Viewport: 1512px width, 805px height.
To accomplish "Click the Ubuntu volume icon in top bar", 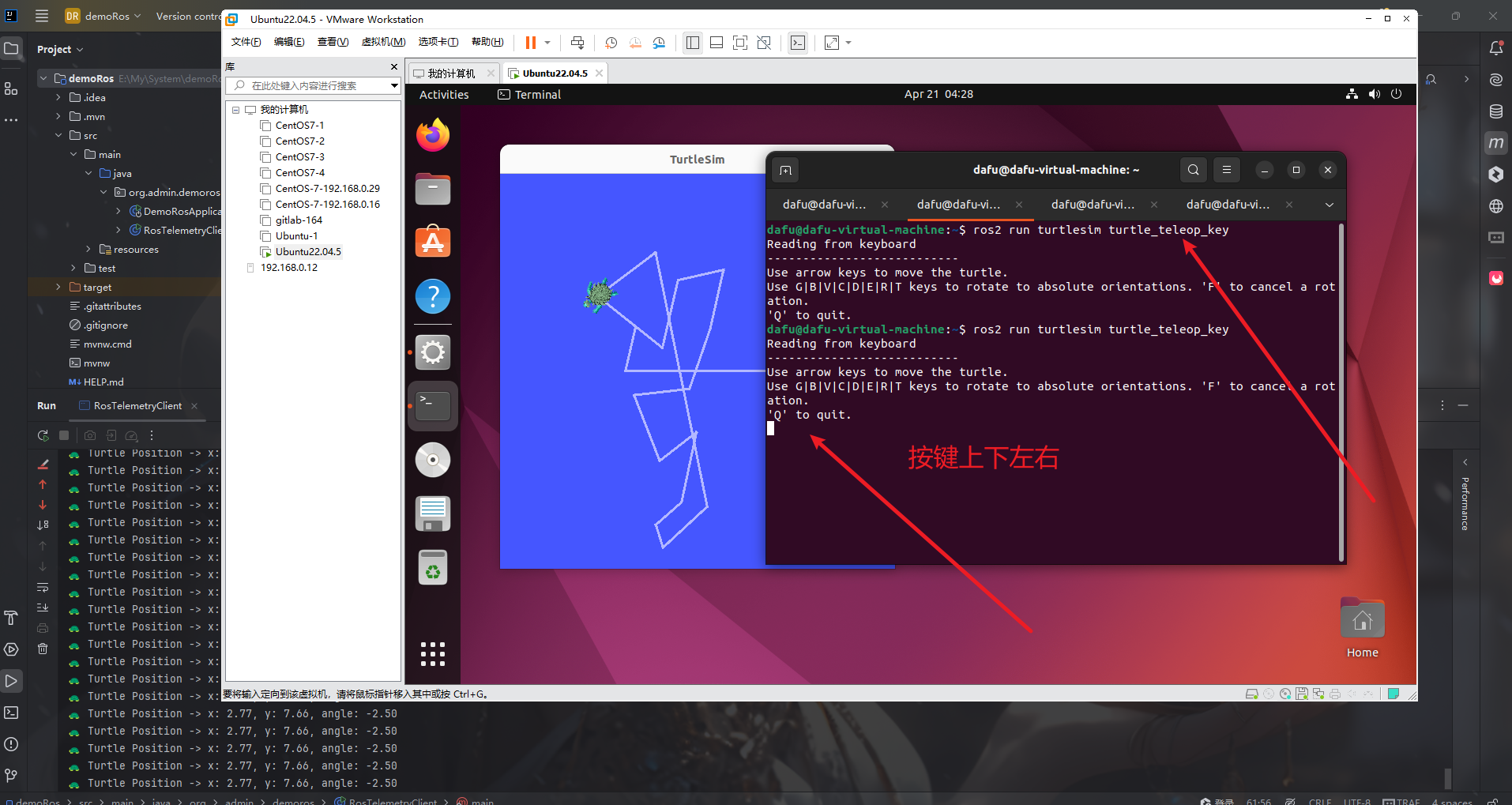I will pos(1375,94).
